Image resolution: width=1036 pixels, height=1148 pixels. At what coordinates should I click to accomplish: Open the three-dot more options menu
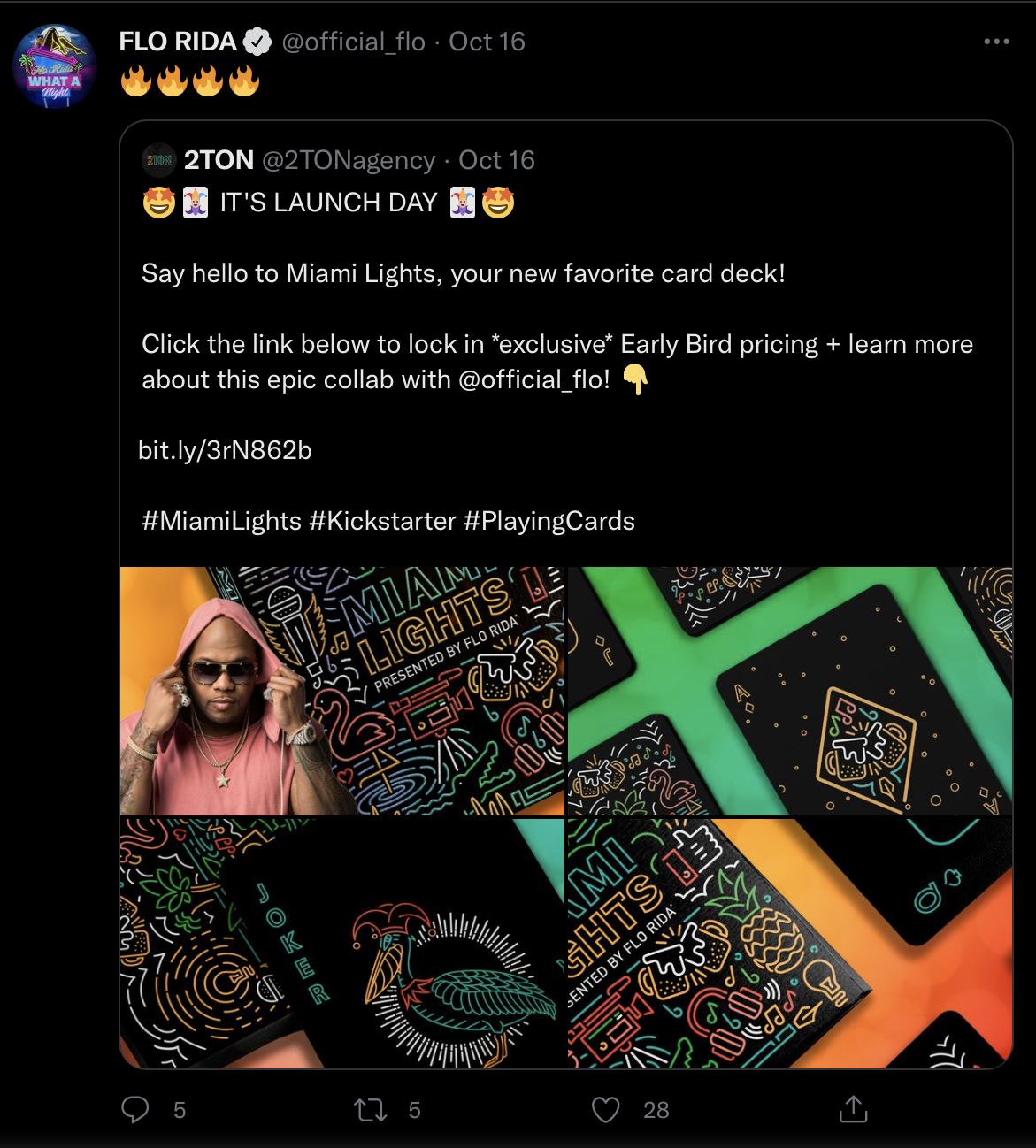pyautogui.click(x=996, y=42)
